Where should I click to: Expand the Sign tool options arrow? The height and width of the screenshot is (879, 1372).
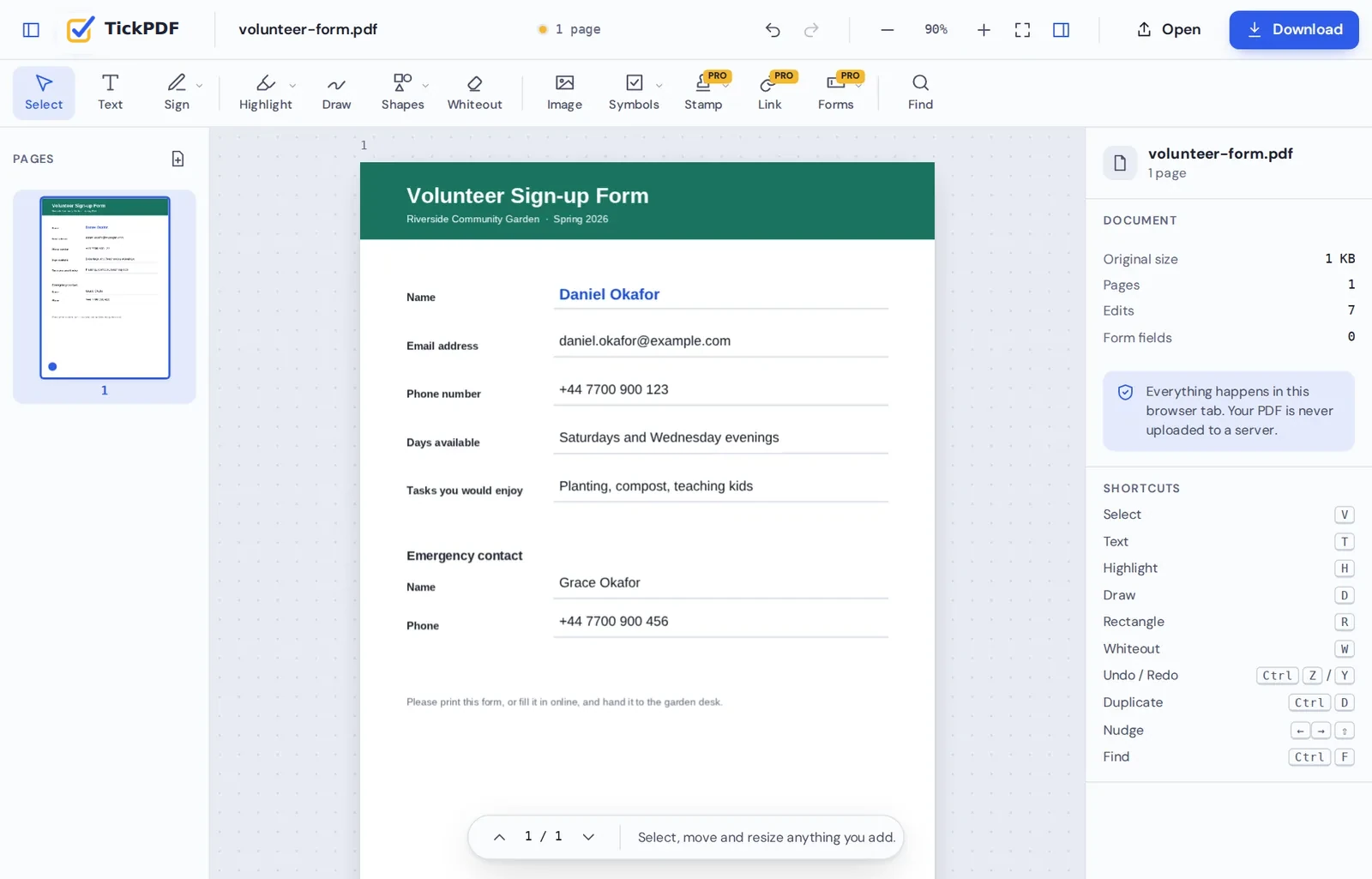[200, 86]
